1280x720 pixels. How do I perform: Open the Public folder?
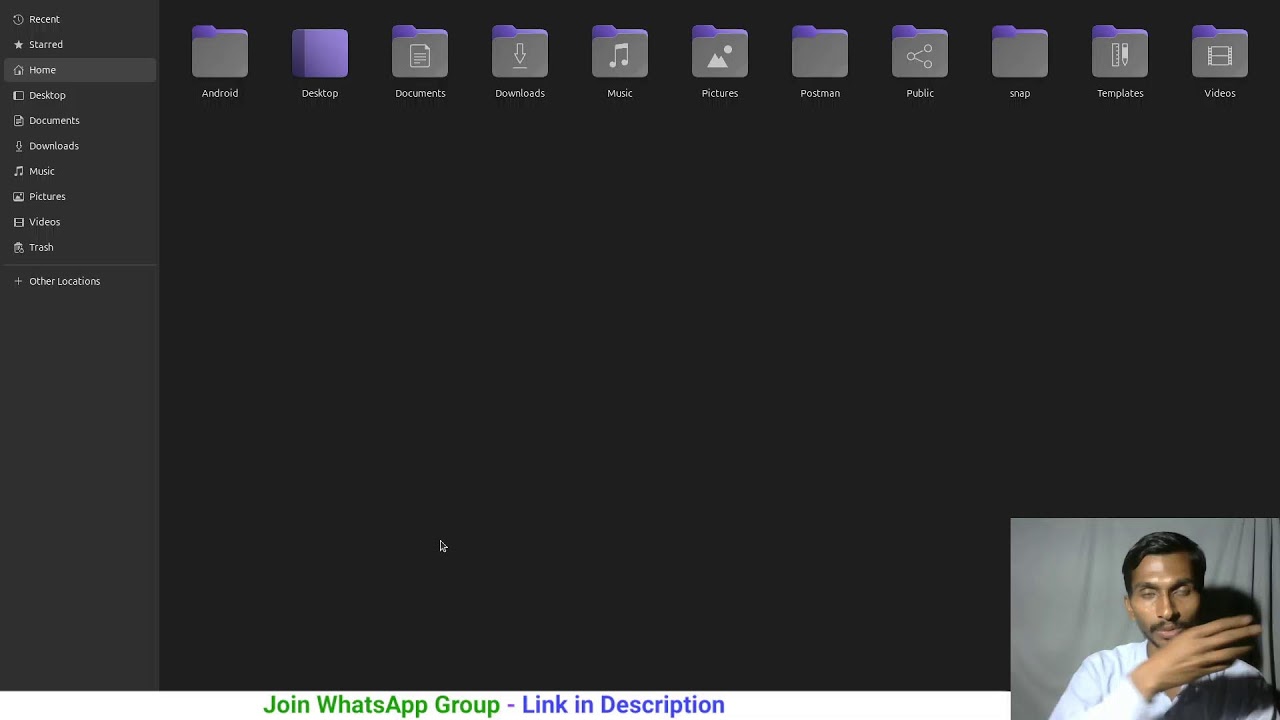[x=920, y=52]
